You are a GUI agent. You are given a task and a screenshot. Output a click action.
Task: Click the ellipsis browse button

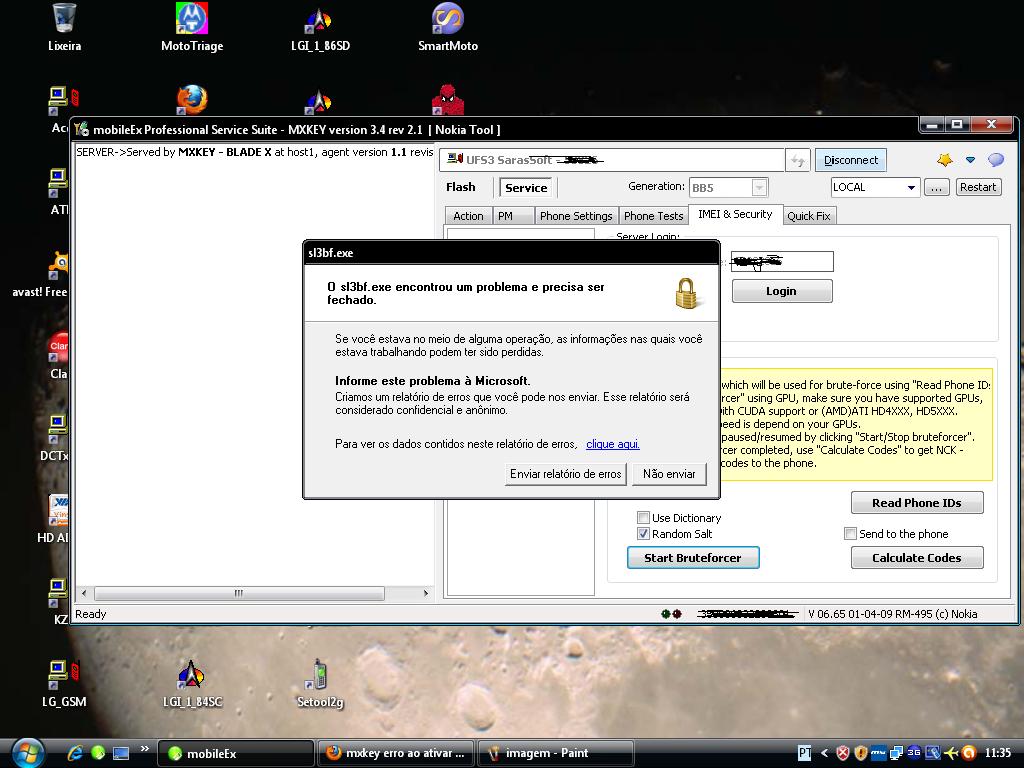[x=936, y=187]
